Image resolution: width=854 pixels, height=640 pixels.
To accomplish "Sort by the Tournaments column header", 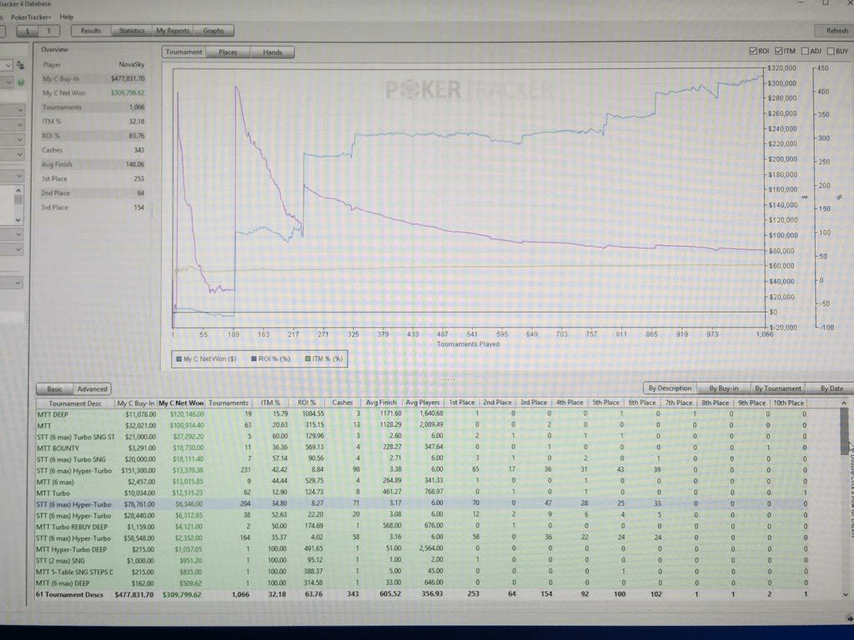I will point(228,403).
